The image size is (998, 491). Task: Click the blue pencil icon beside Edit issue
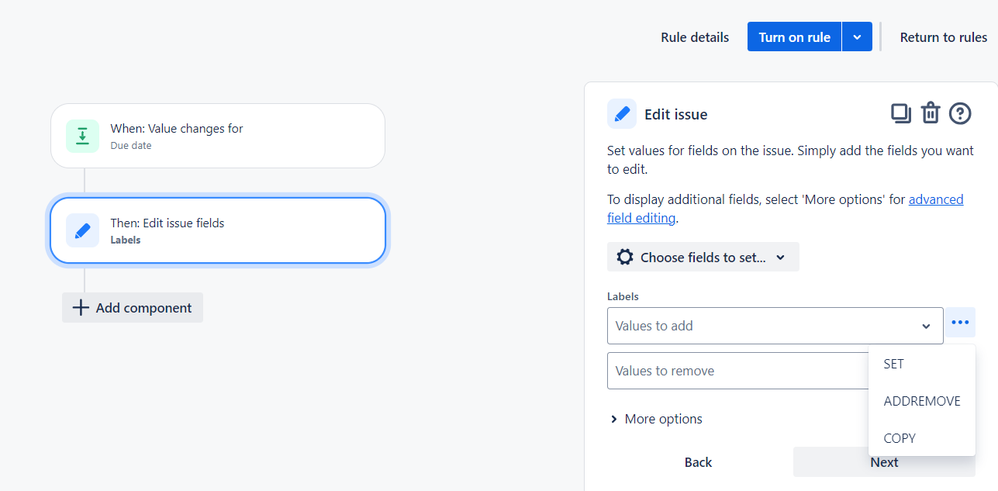[x=622, y=114]
